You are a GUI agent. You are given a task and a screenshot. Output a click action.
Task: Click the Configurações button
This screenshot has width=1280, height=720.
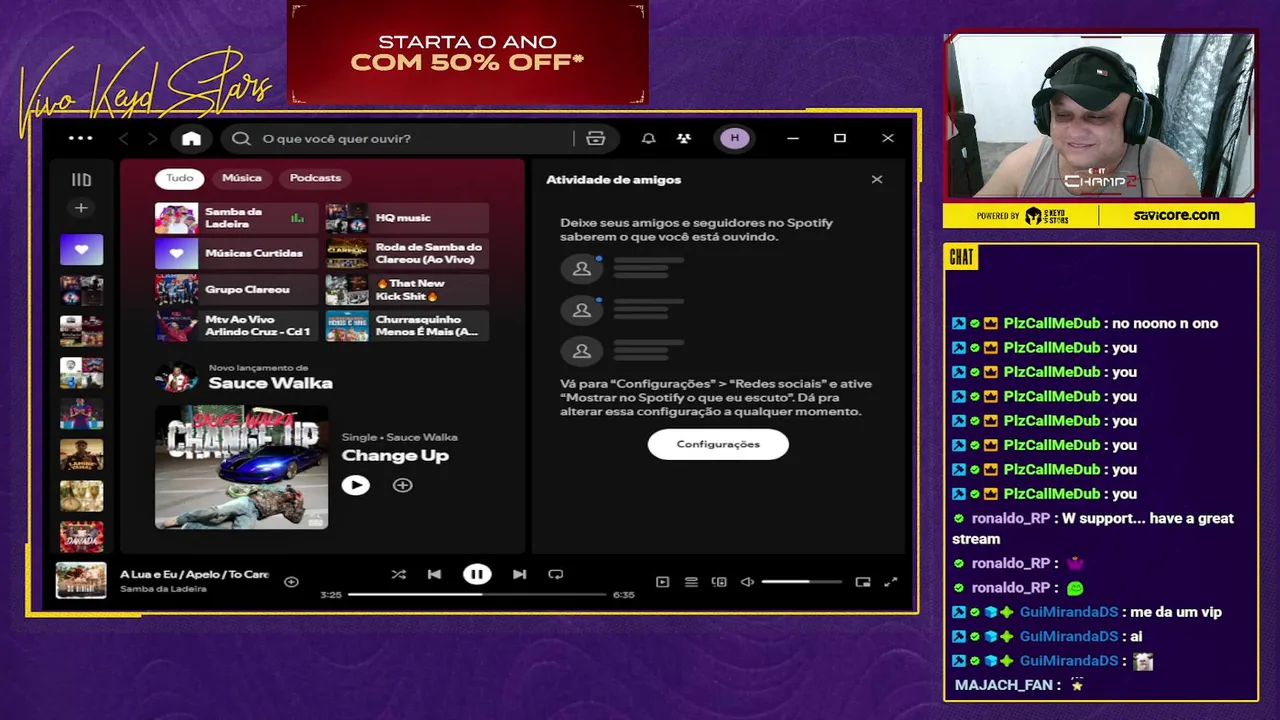pos(718,444)
